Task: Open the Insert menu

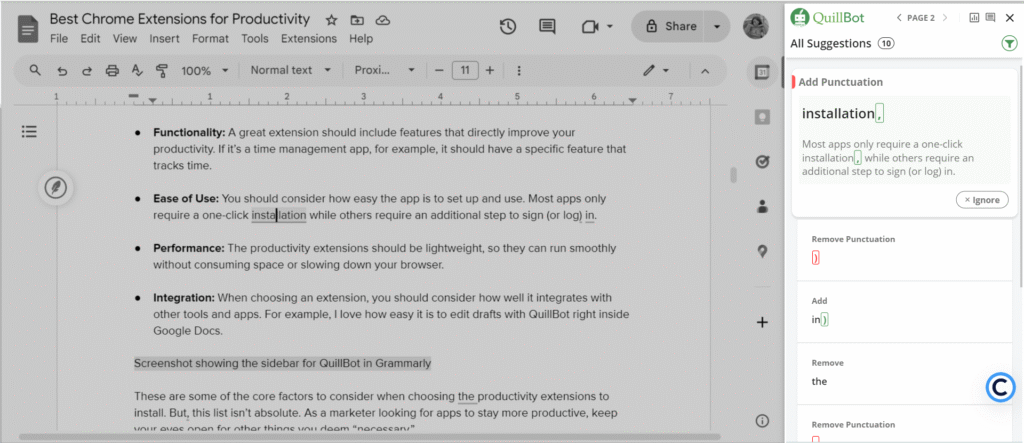Action: pyautogui.click(x=164, y=39)
